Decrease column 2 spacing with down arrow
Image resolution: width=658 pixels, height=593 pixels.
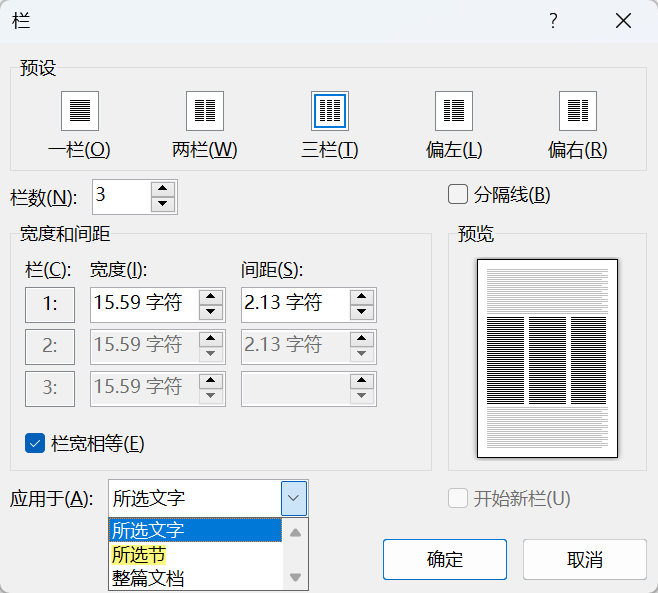pos(362,354)
